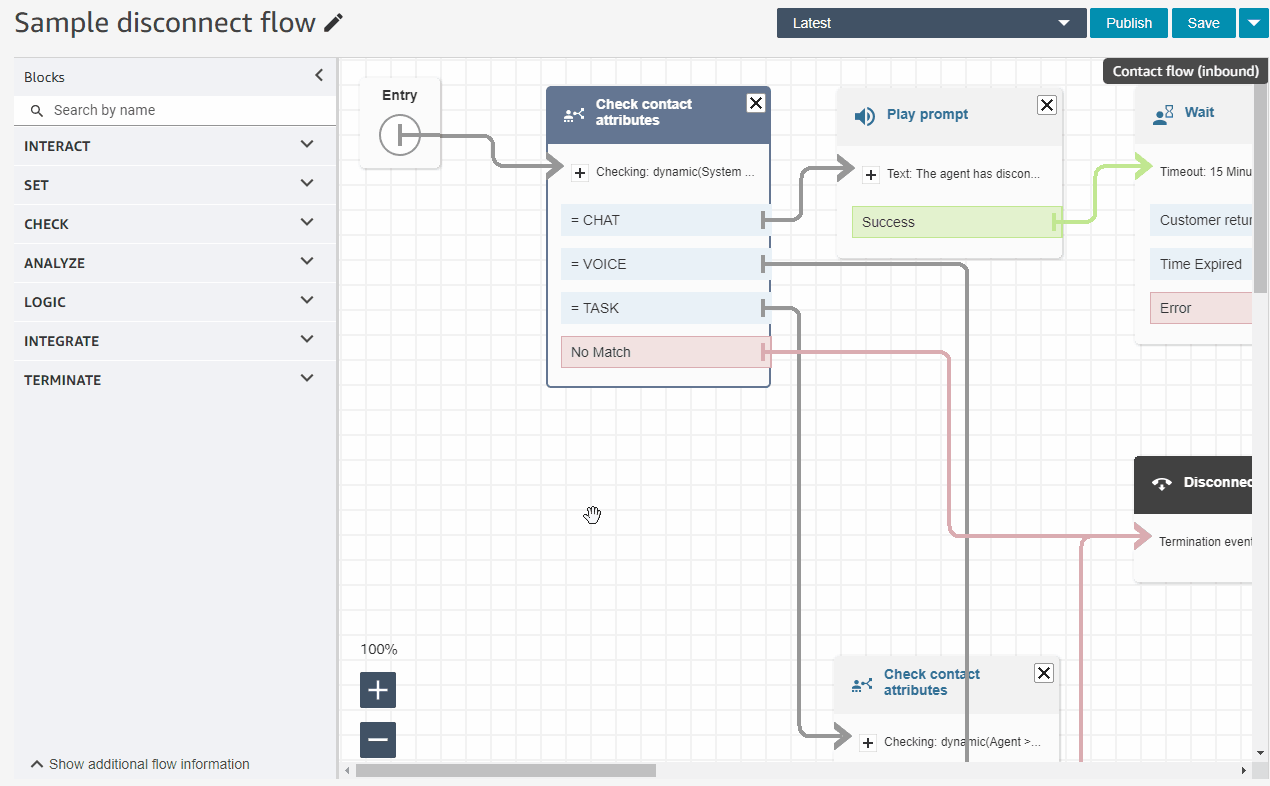Click the Disconnect block handset icon
This screenshot has width=1270, height=786.
[x=1161, y=484]
